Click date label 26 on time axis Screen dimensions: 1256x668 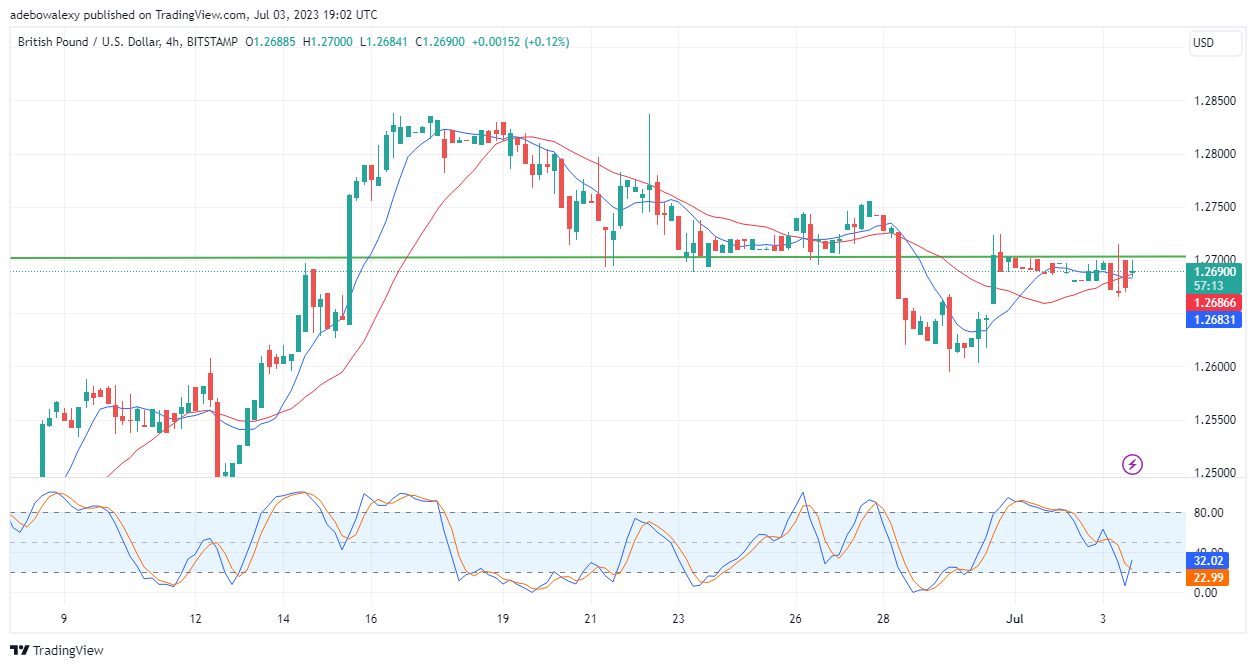coord(796,617)
